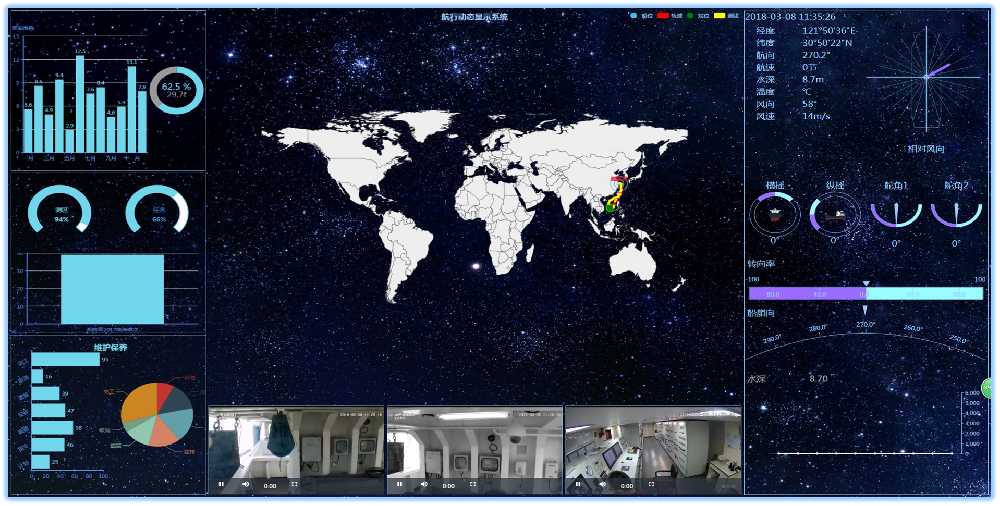Select the 62.5 % donut gauge

pyautogui.click(x=177, y=90)
